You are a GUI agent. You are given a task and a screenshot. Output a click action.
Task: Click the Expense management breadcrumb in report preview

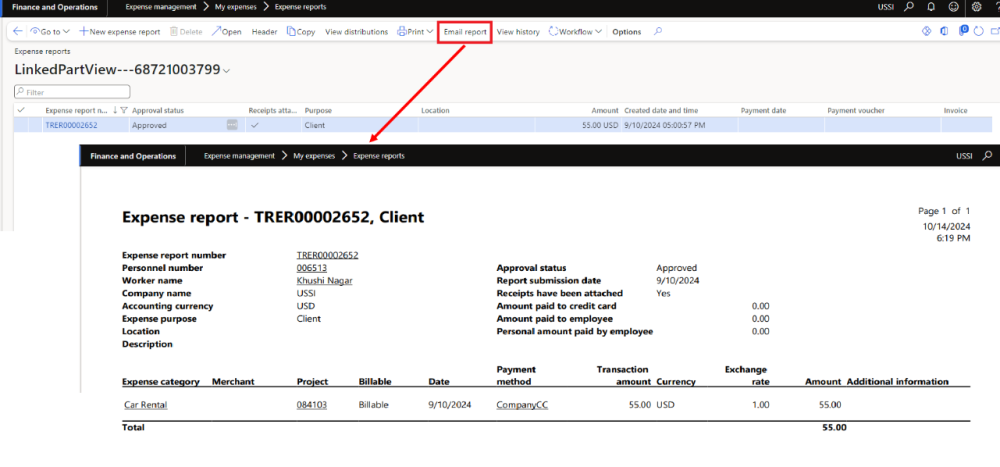tap(239, 156)
